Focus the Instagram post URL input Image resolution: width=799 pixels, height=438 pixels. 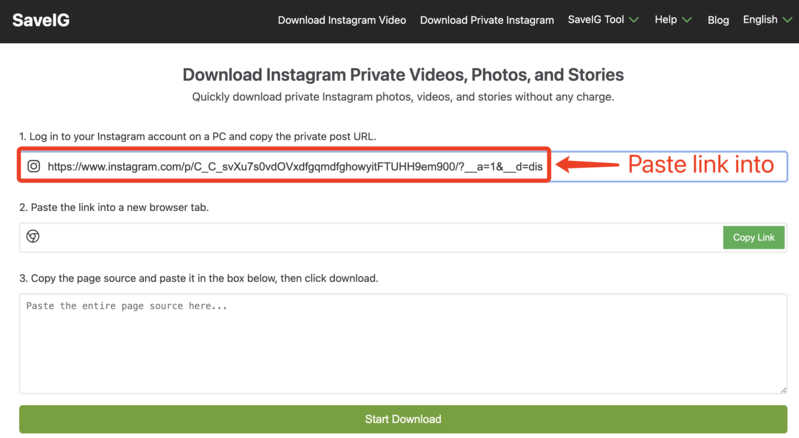[x=403, y=166]
